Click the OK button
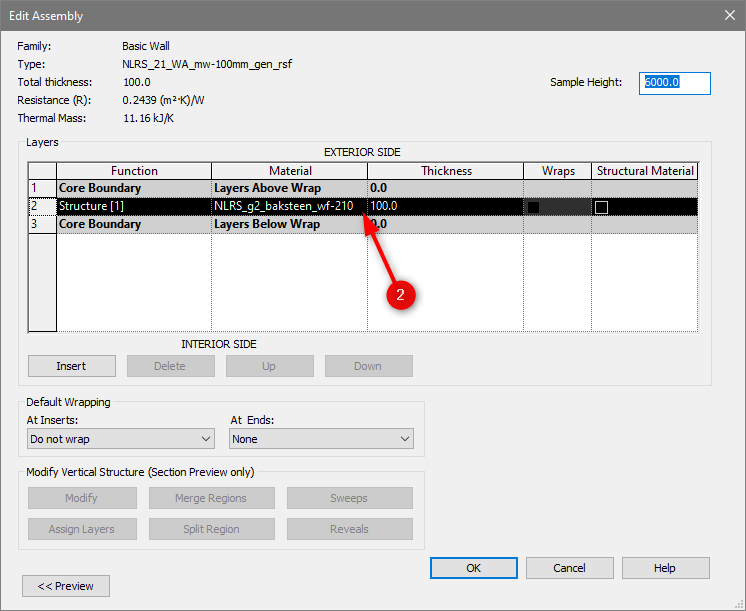 tap(473, 568)
